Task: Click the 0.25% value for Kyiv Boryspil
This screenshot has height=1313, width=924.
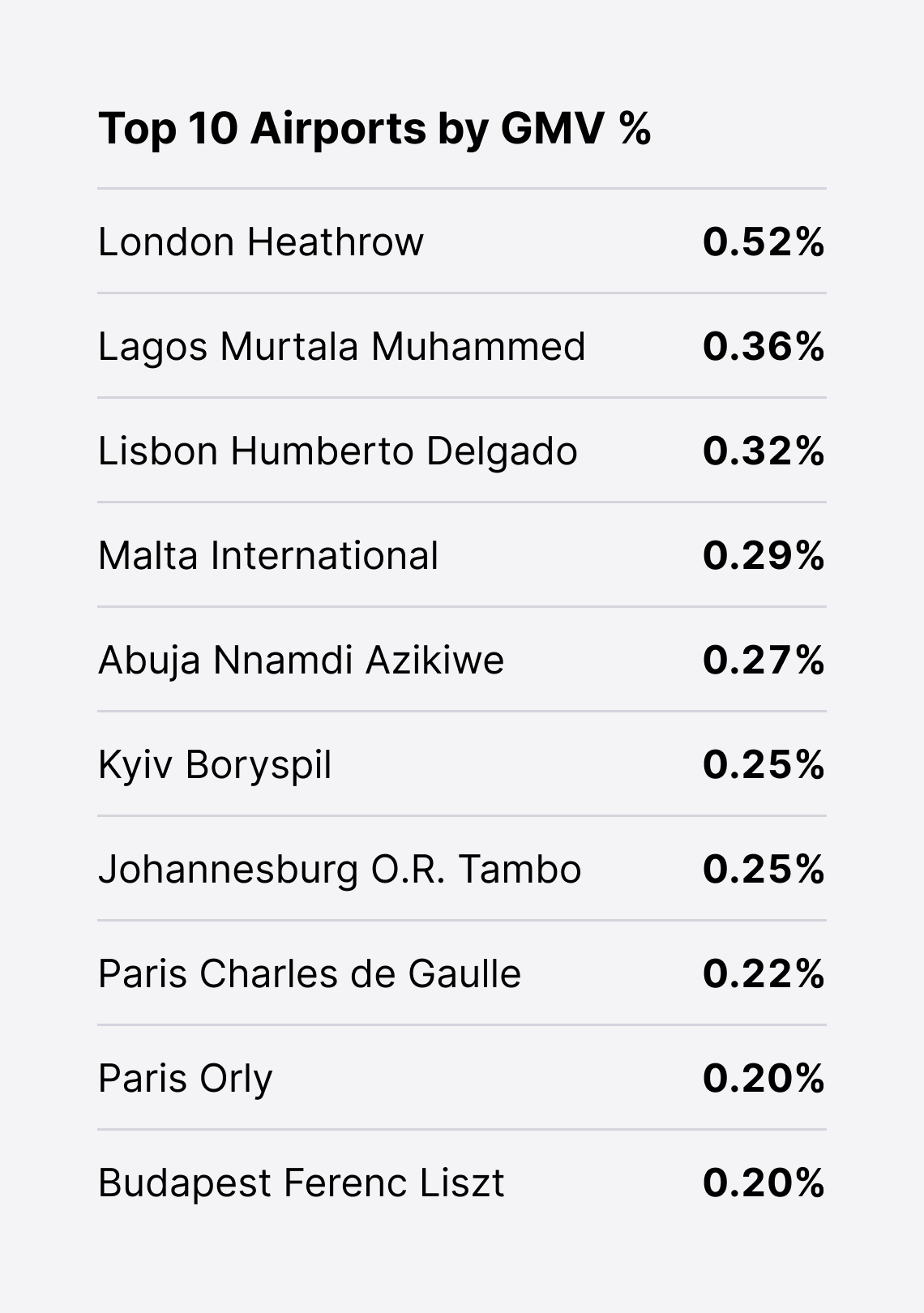Action: (x=764, y=764)
